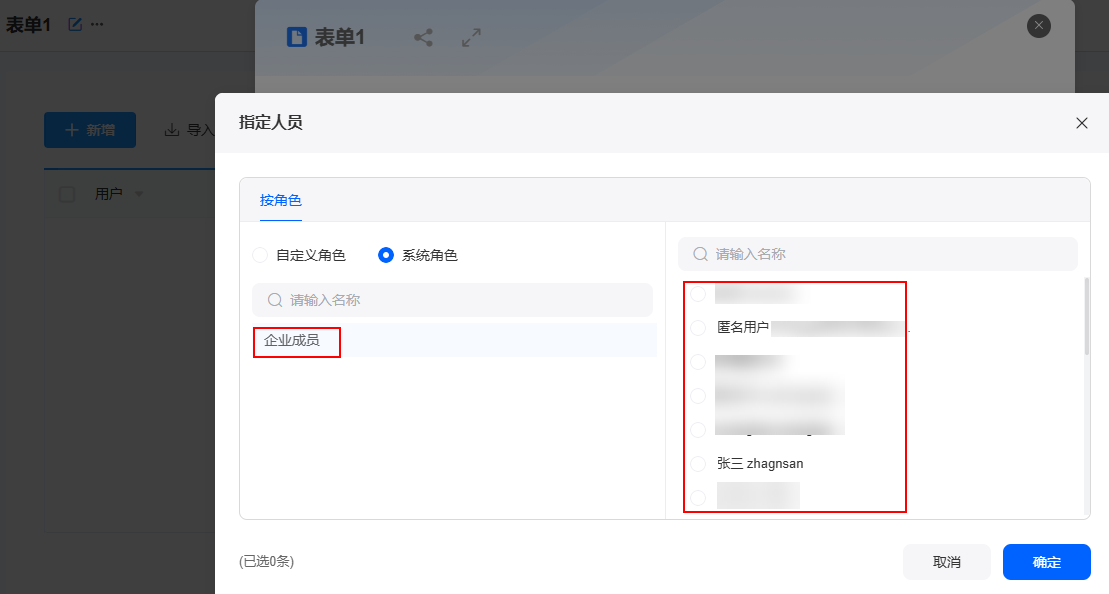Image resolution: width=1109 pixels, height=594 pixels.
Task: Open the 用户 column dropdown arrow
Action: point(139,194)
